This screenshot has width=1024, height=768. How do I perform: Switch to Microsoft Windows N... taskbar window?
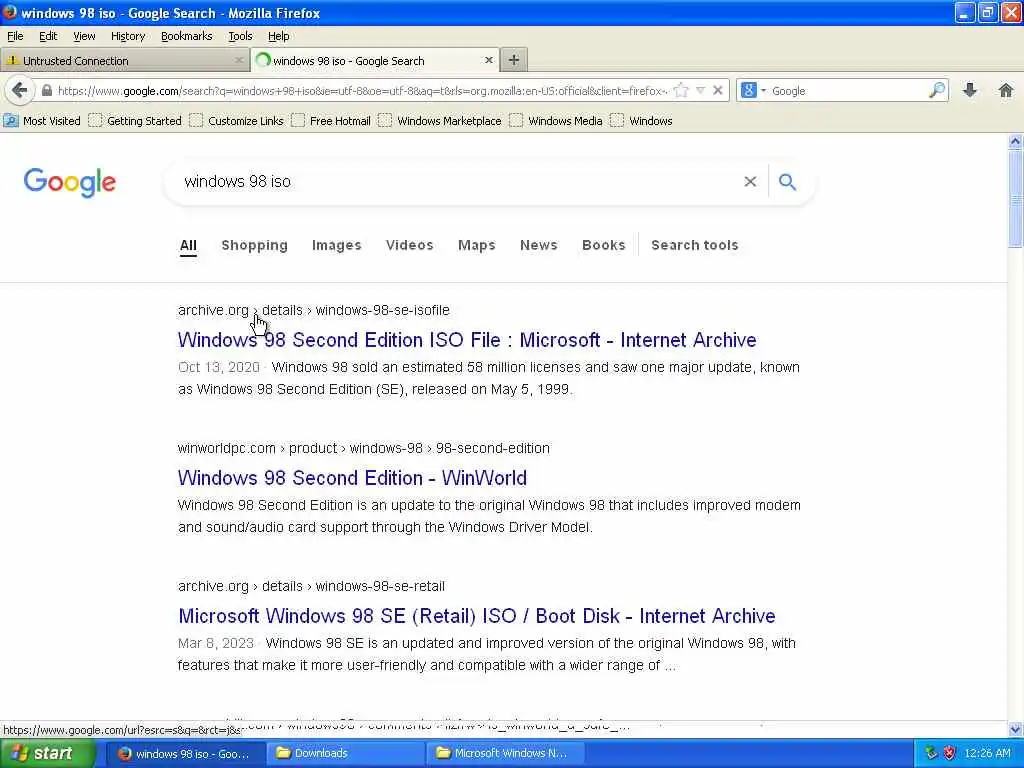pyautogui.click(x=507, y=753)
